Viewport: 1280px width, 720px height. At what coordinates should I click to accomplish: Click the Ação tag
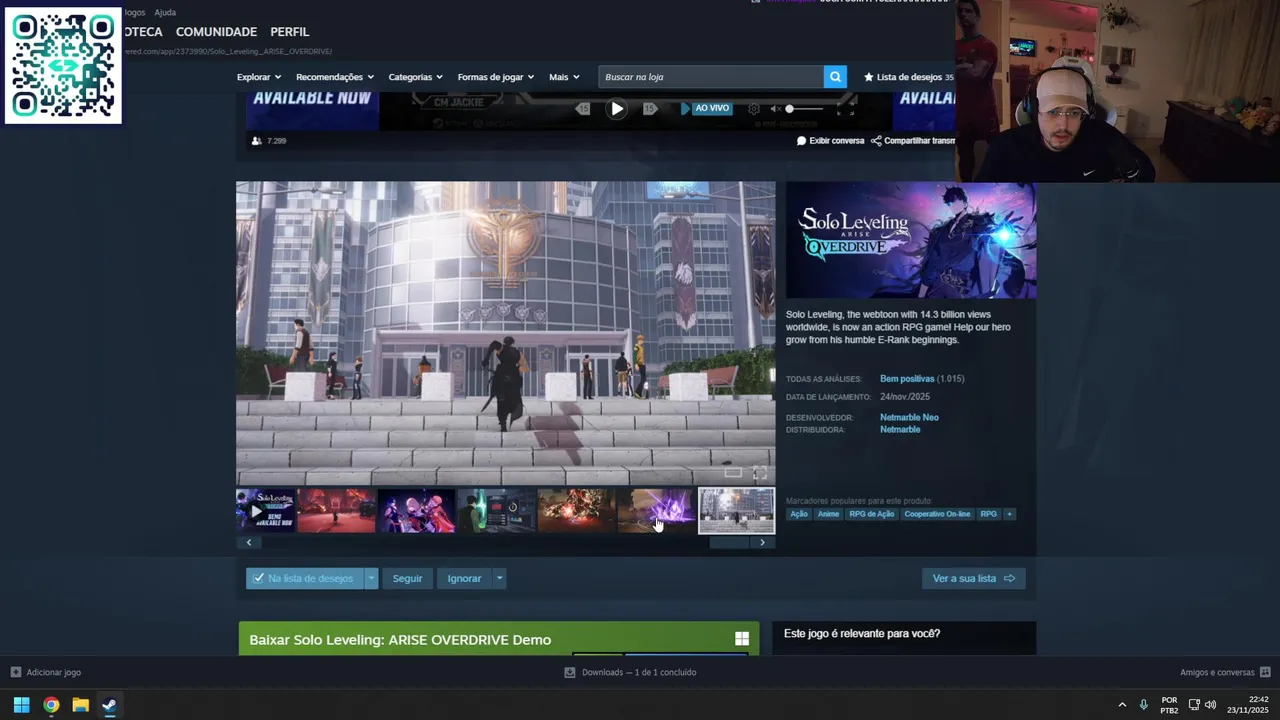[799, 514]
